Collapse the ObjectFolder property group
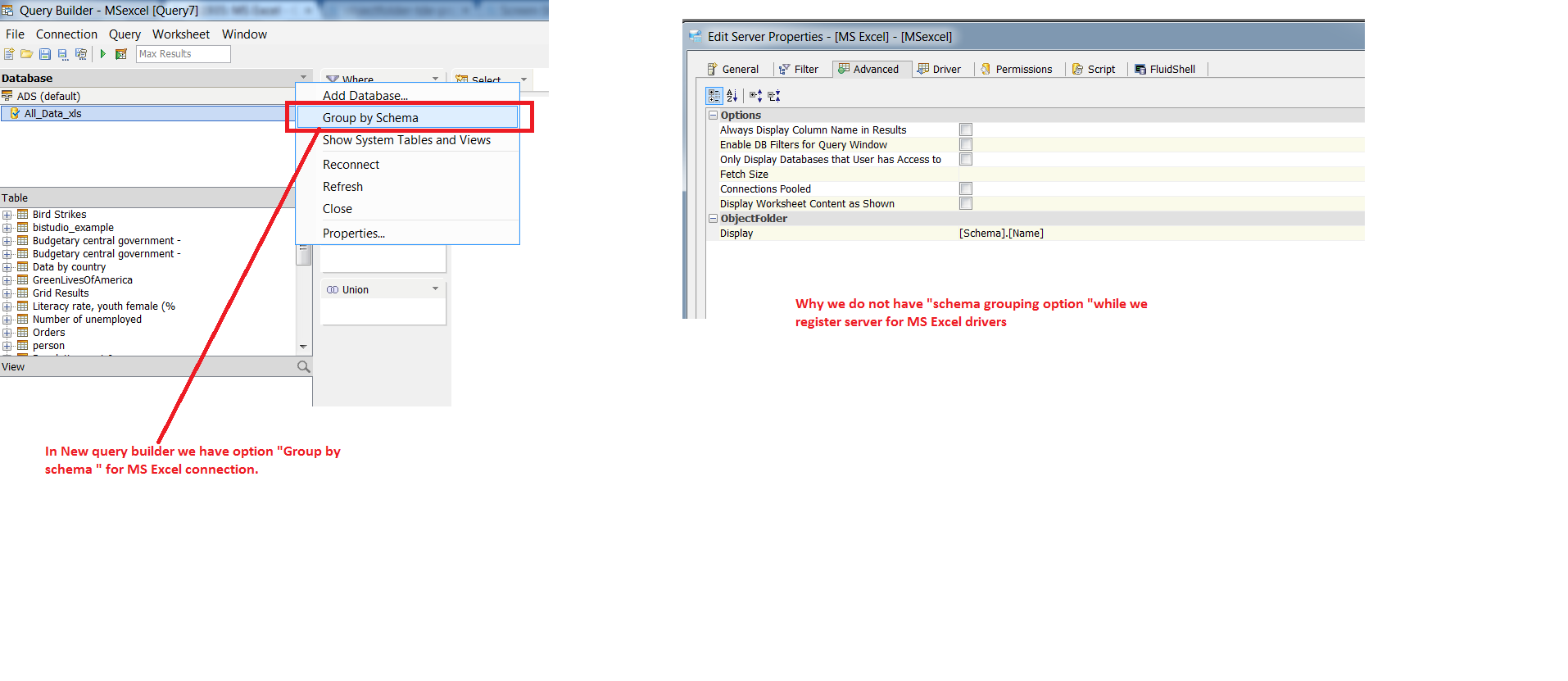 [x=713, y=219]
